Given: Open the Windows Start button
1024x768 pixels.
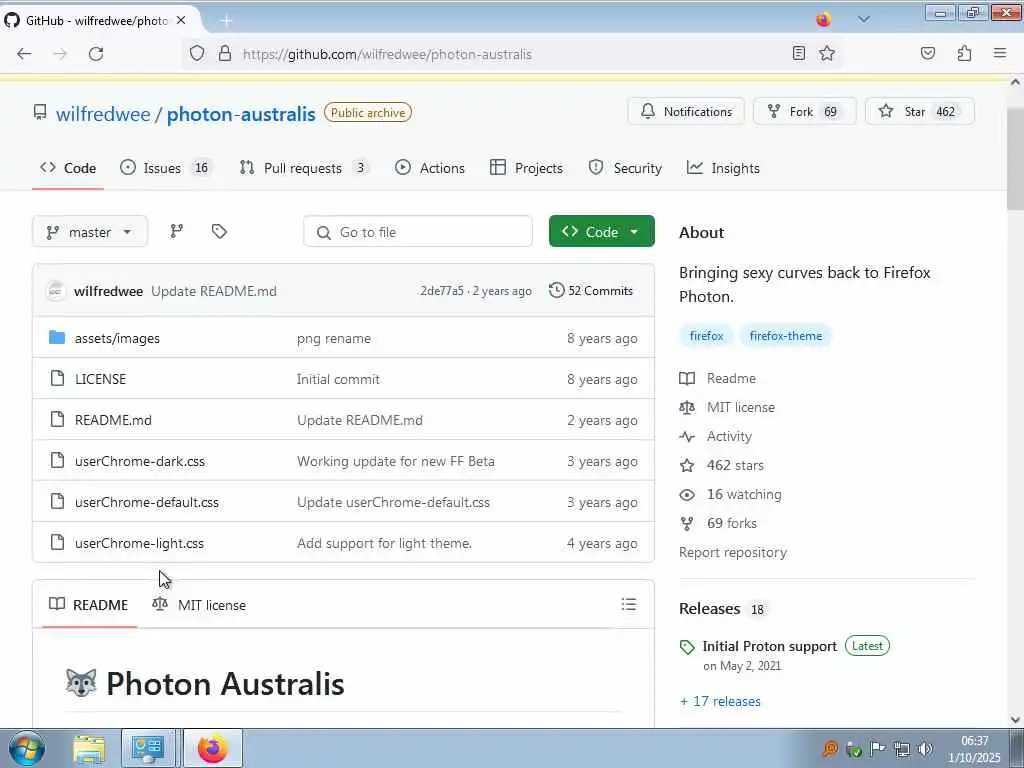Looking at the screenshot, I should pos(26,748).
